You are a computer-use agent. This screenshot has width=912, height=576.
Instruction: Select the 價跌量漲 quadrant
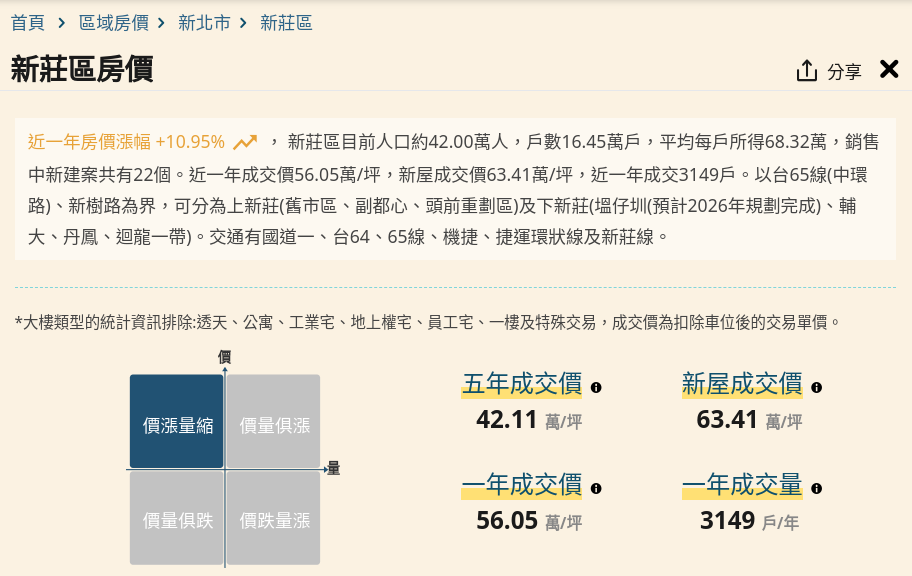pos(274,519)
